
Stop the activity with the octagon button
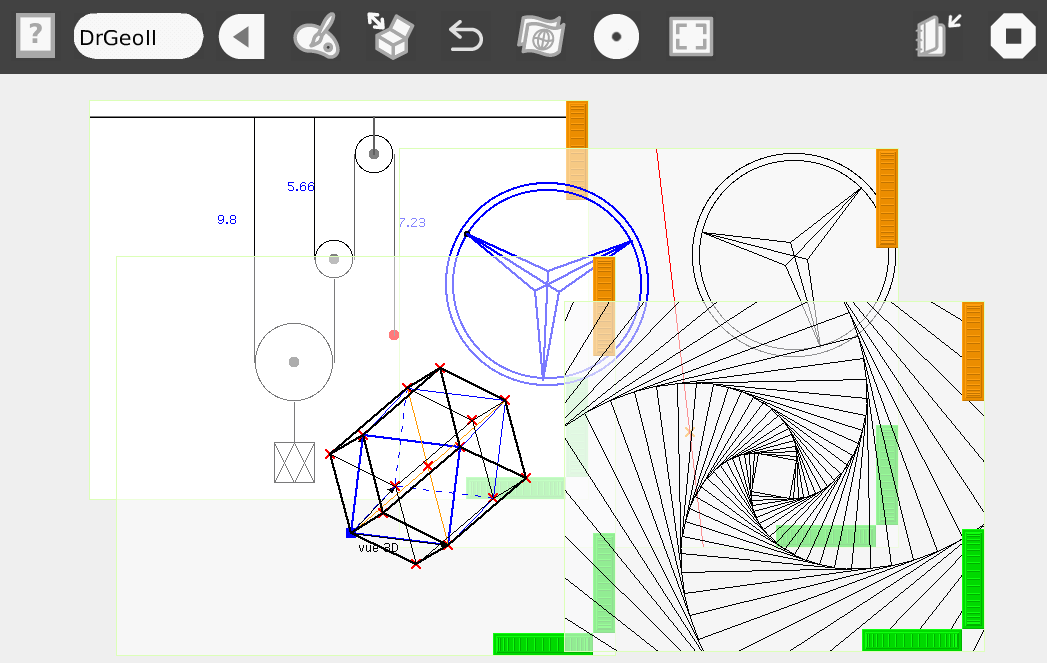pos(1013,37)
